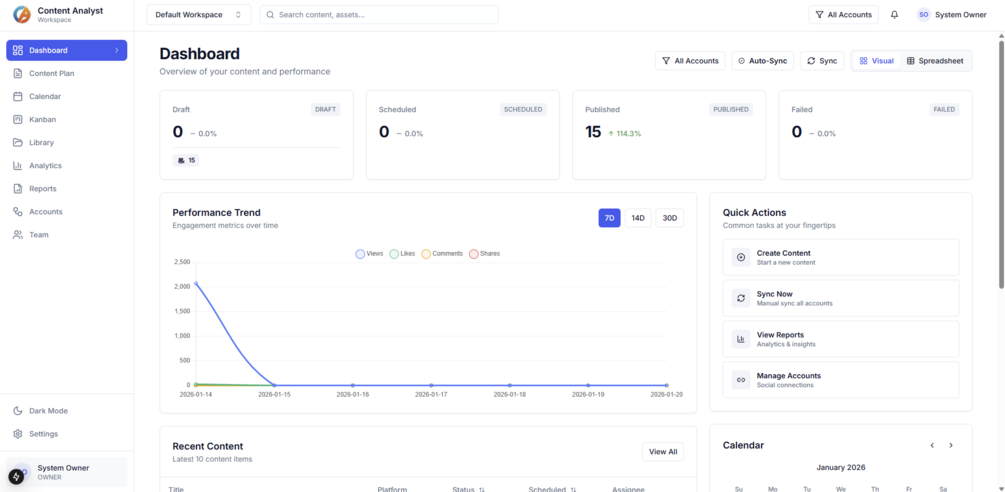Open the System Owner user menu
Screen dimensions: 1005x492
952,15
